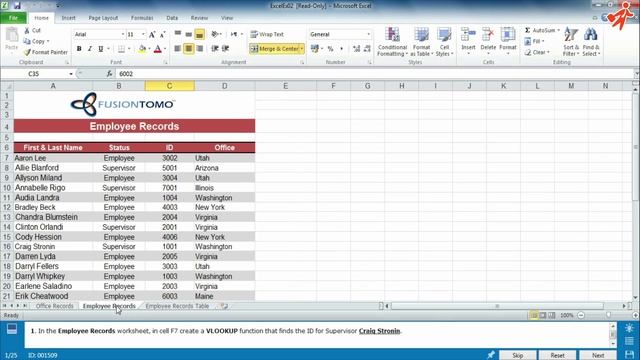Click the insert new worksheet tab icon
The width and height of the screenshot is (640, 360).
tap(224, 306)
